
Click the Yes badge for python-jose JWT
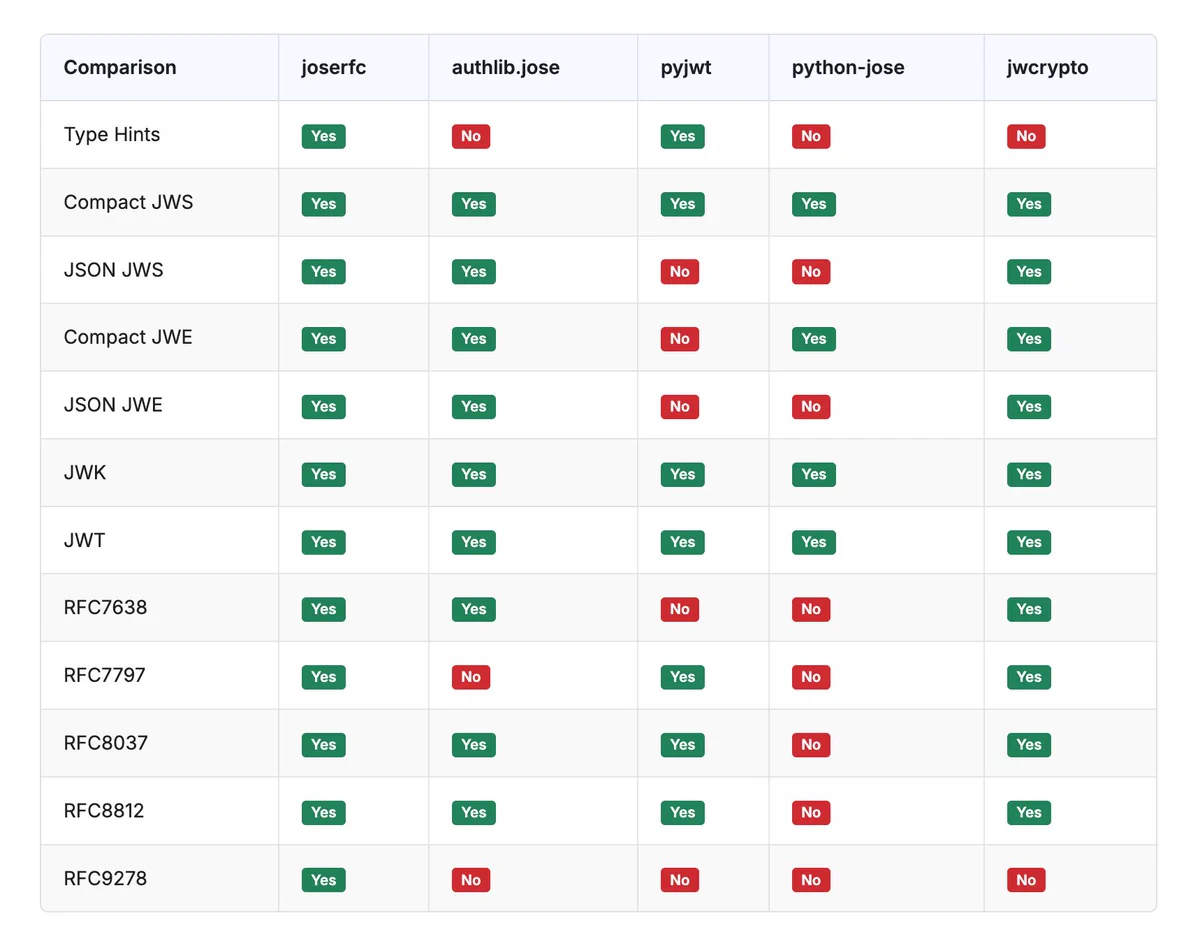[814, 542]
